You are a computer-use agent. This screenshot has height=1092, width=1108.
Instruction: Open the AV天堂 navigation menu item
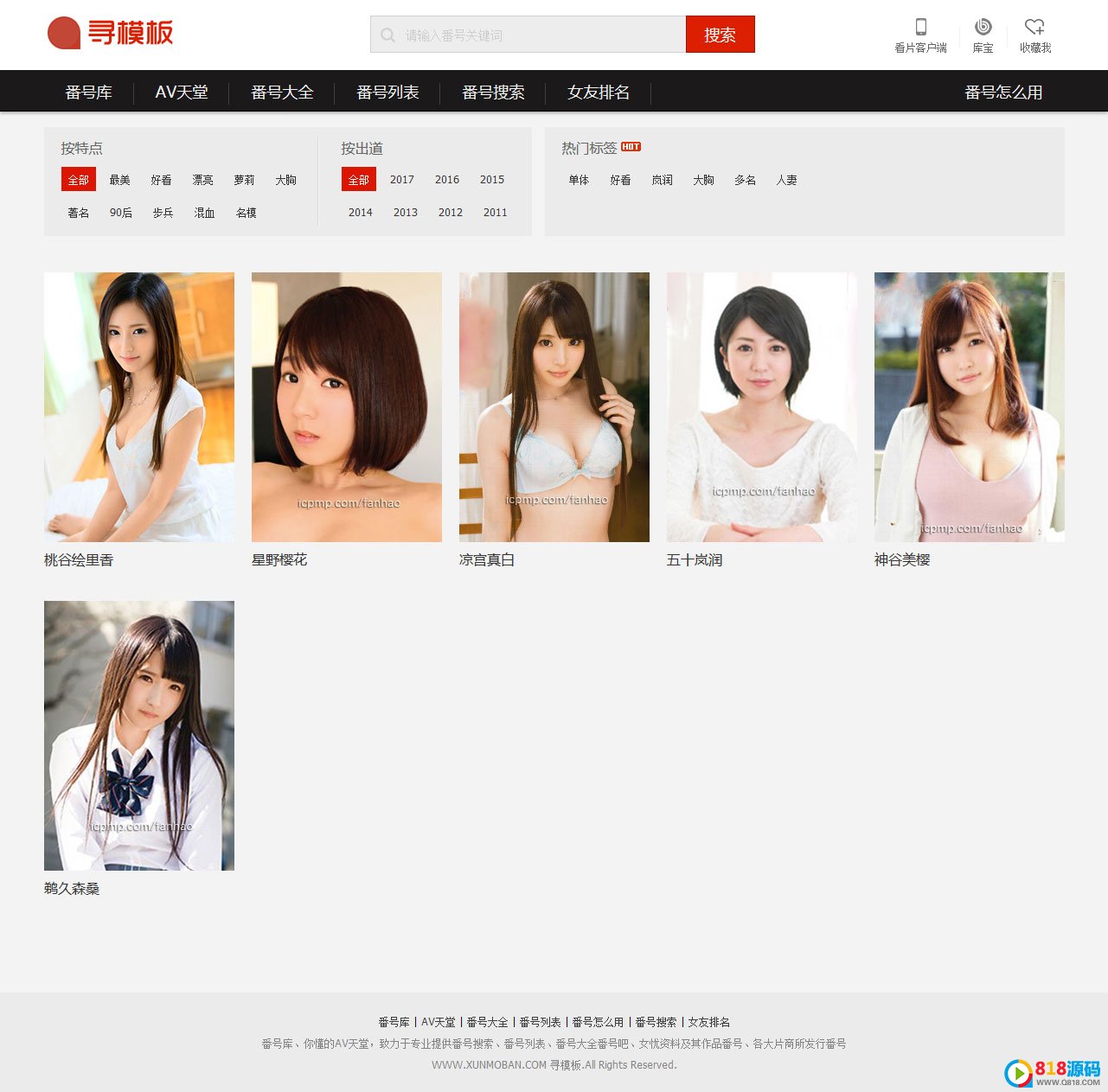(x=182, y=92)
